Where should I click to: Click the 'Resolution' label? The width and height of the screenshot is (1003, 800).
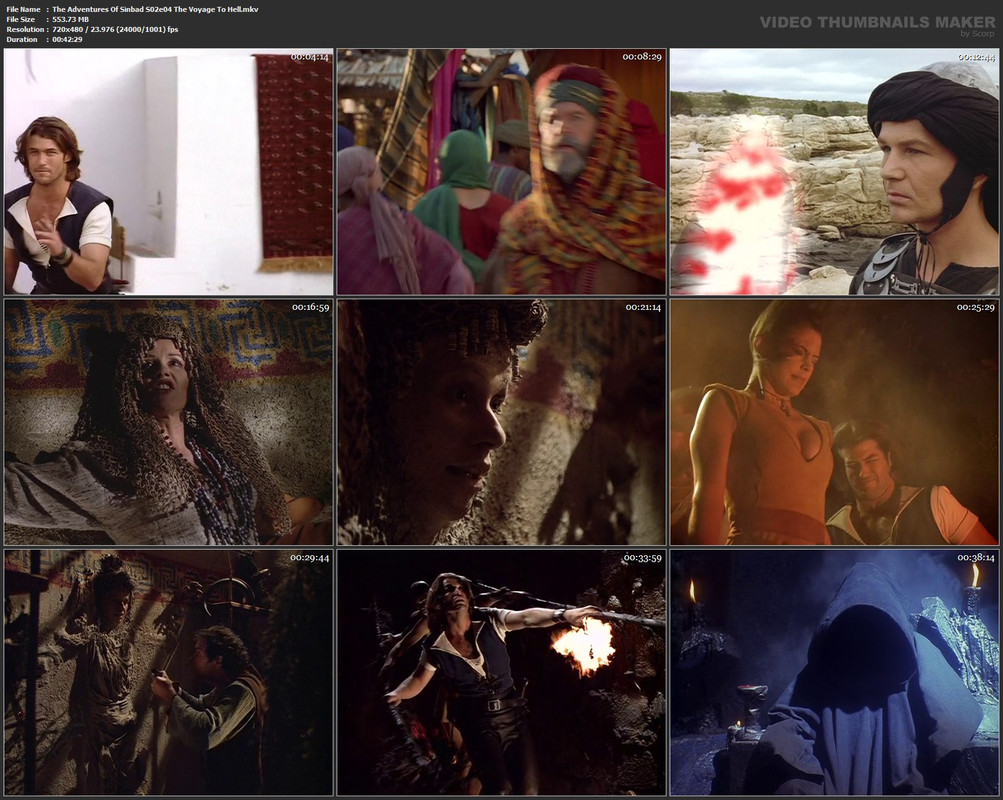(25, 29)
